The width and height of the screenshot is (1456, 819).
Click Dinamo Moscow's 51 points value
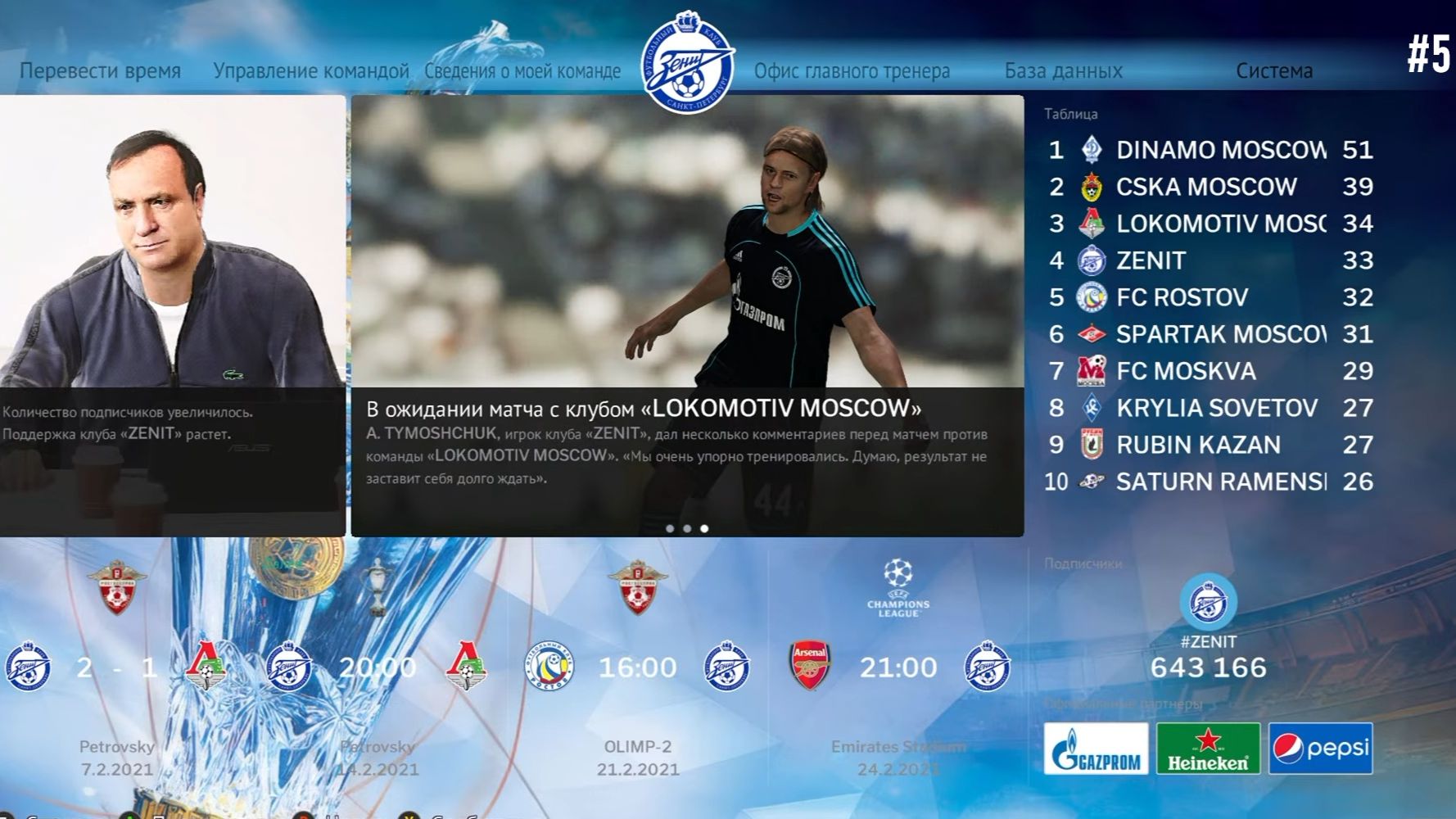1358,150
